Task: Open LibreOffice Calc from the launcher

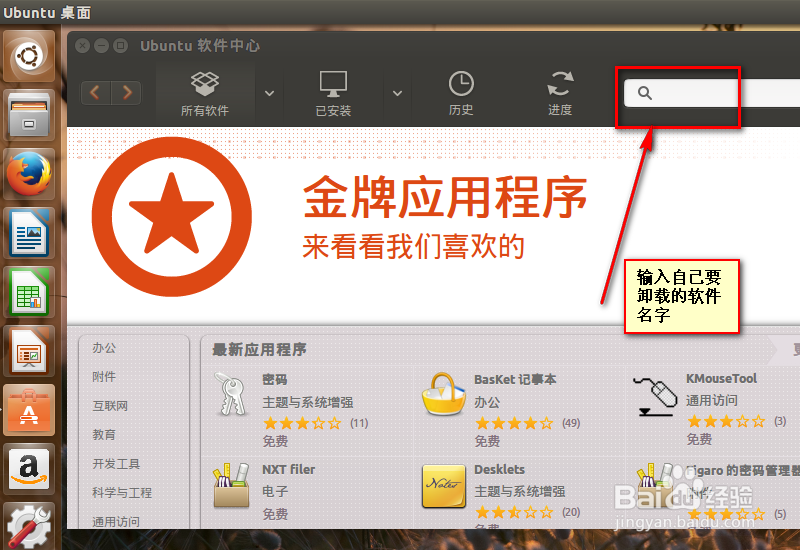Action: pyautogui.click(x=29, y=292)
